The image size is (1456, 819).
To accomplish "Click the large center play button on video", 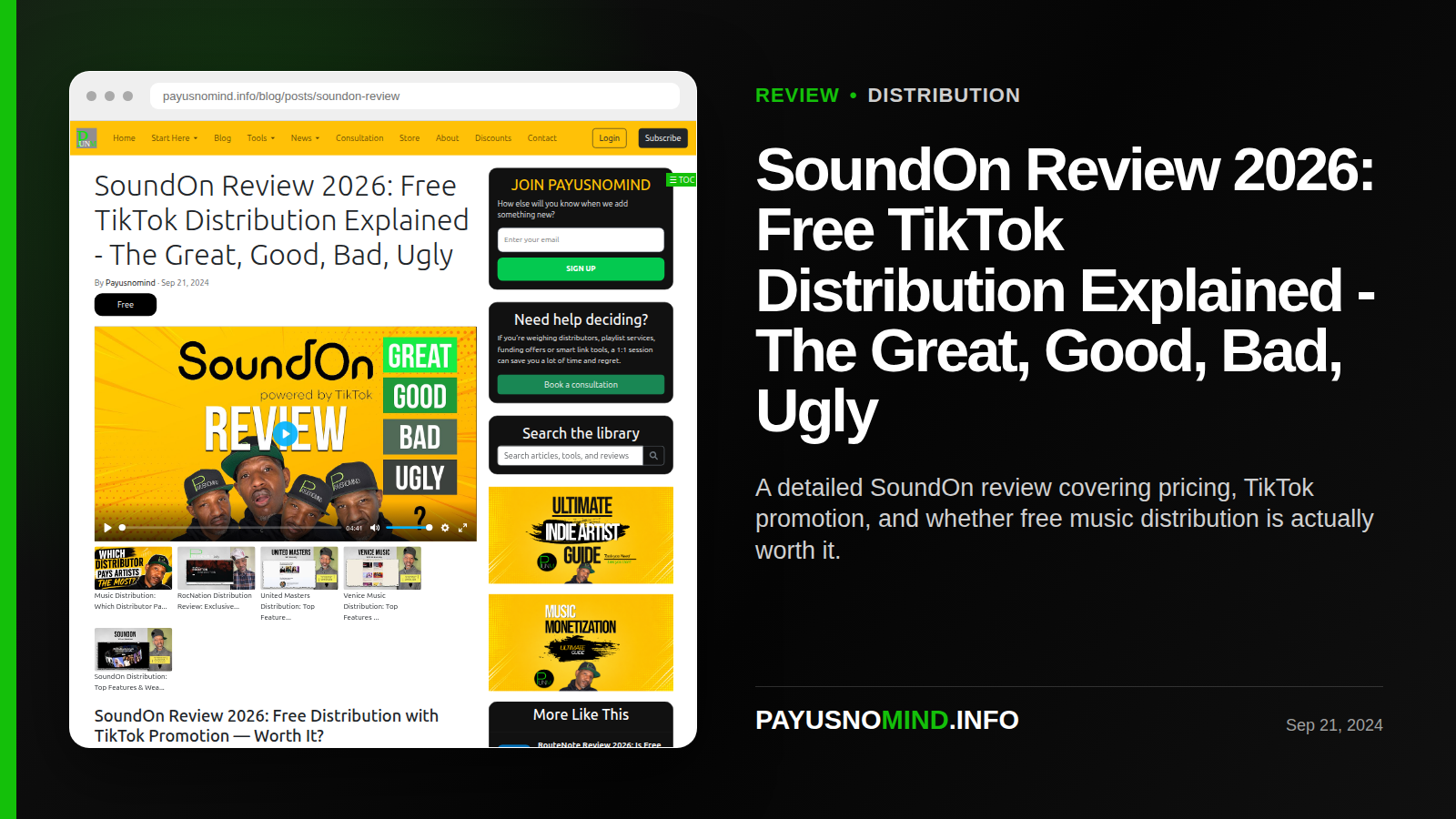I will pos(286,435).
